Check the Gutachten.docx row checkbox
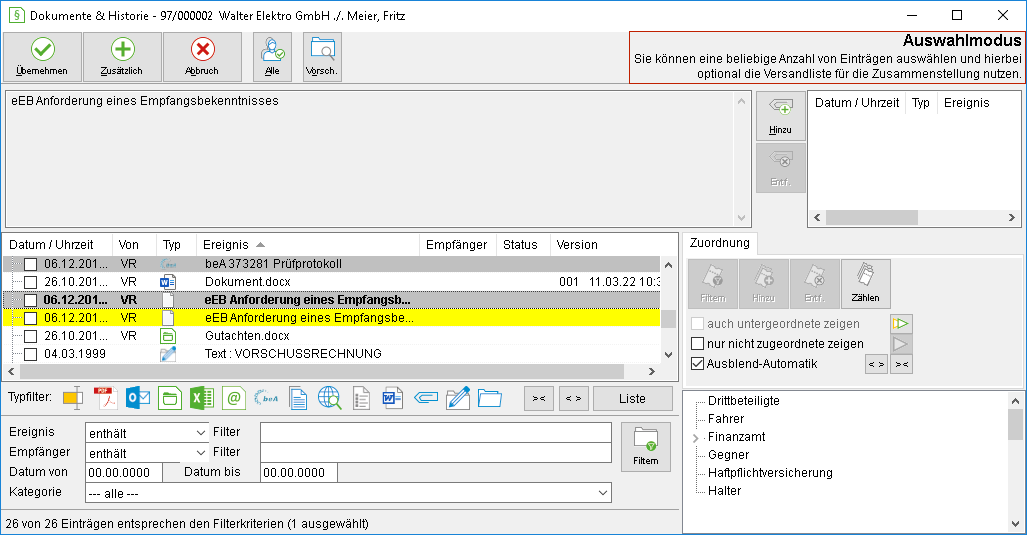 (x=30, y=336)
